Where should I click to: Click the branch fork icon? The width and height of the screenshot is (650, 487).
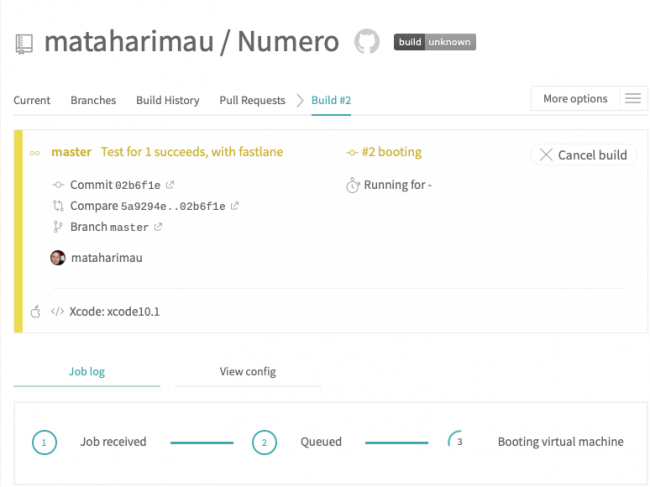coord(58,227)
